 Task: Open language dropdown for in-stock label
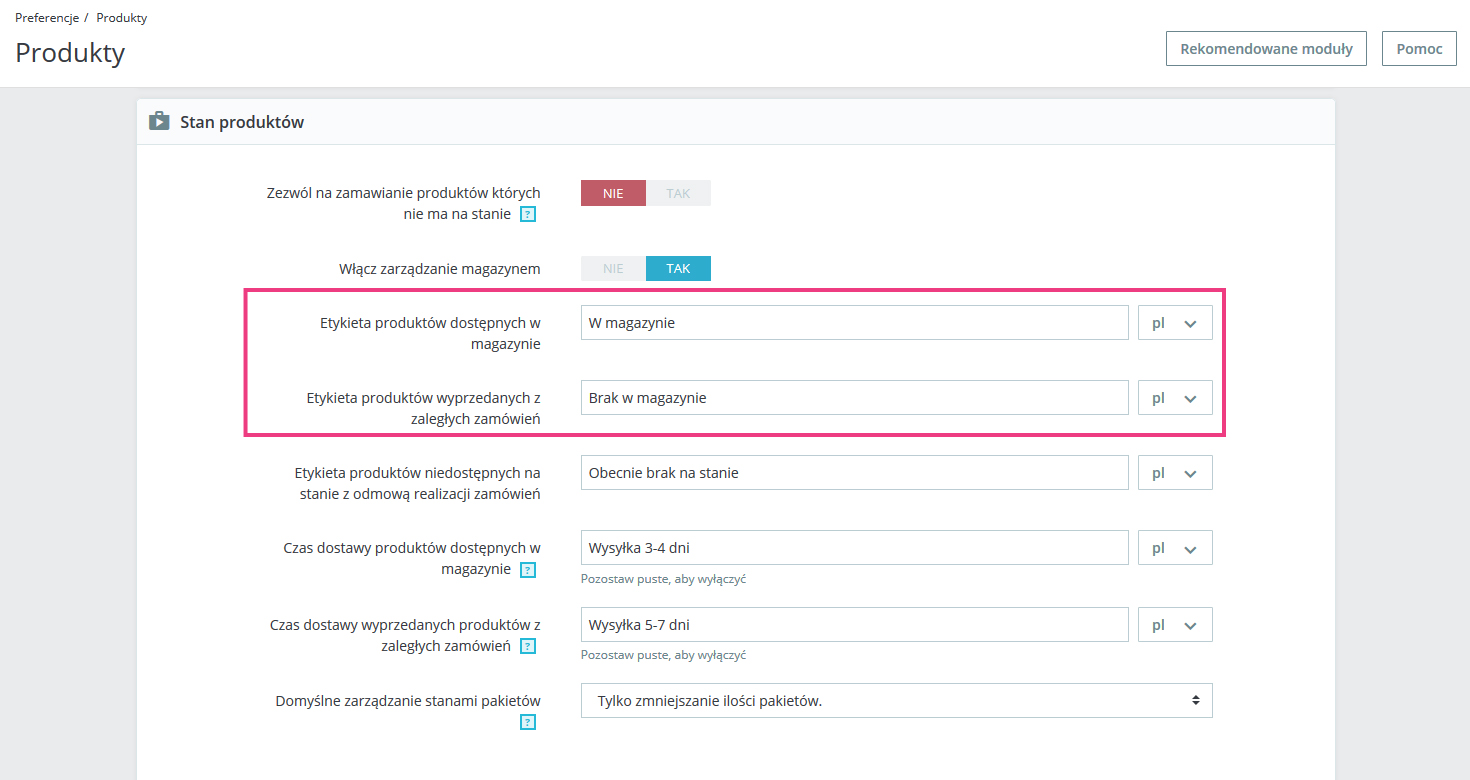click(1175, 323)
